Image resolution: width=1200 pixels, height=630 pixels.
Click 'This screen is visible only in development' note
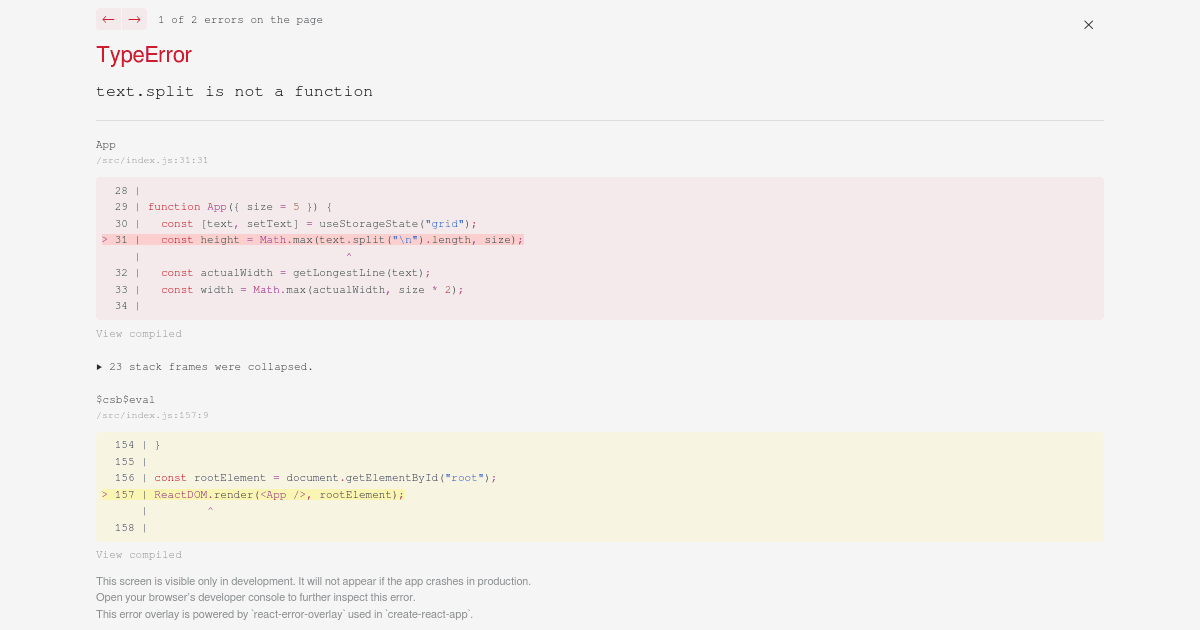coord(313,581)
